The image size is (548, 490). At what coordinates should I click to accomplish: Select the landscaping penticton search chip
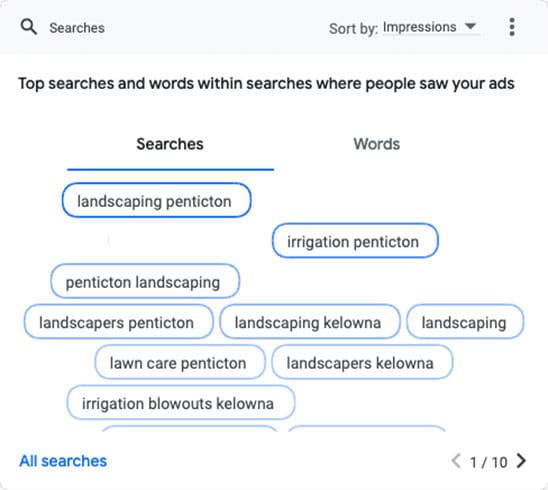click(x=157, y=201)
